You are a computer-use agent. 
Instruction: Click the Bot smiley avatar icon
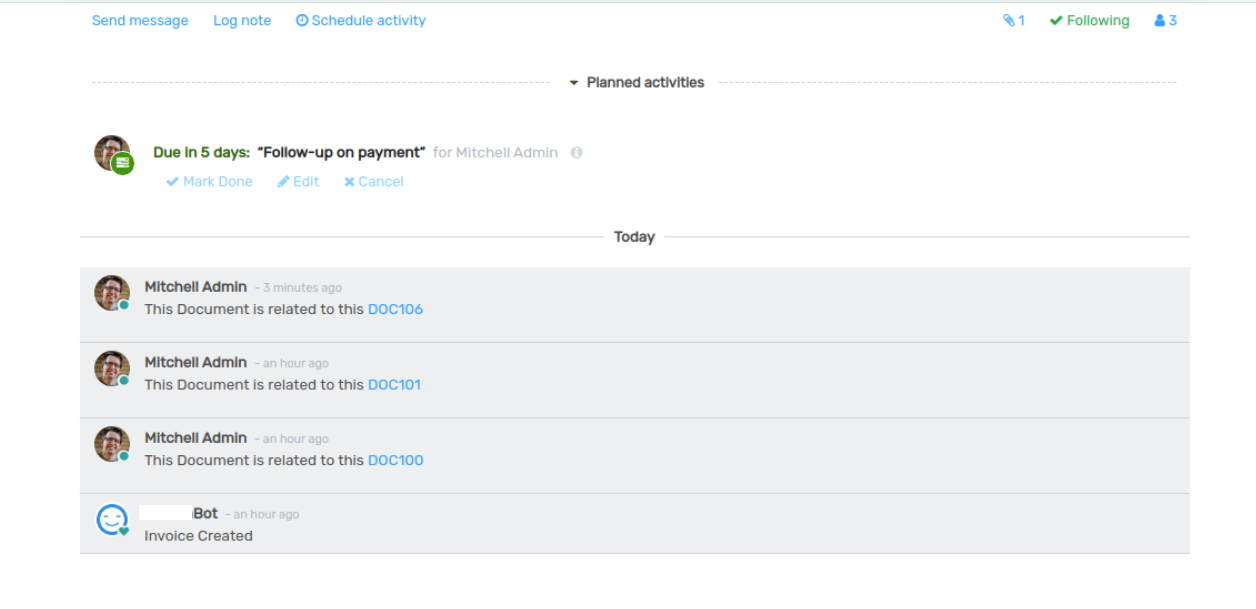[112, 520]
